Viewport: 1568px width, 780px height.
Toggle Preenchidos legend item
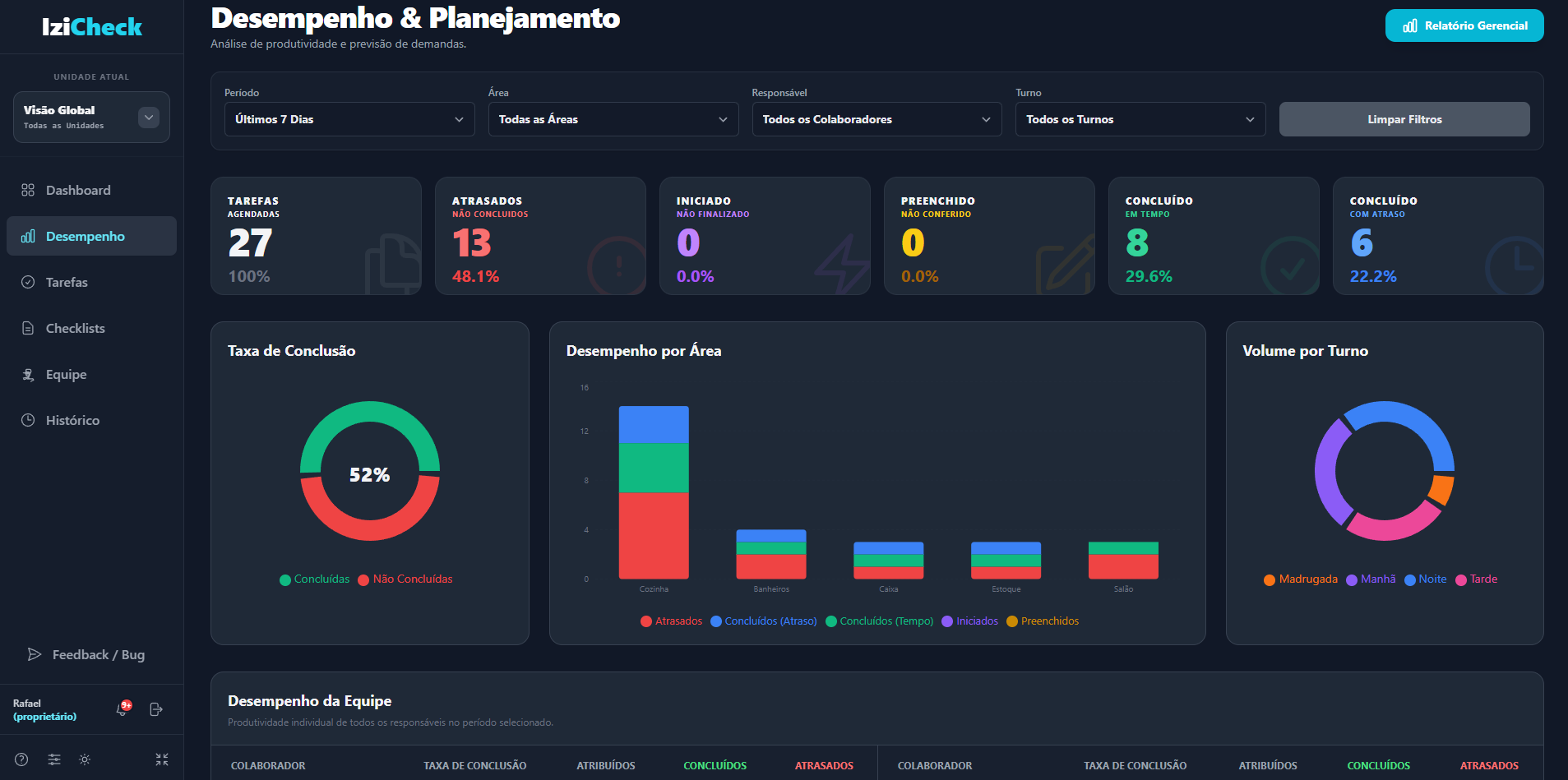[x=1043, y=621]
